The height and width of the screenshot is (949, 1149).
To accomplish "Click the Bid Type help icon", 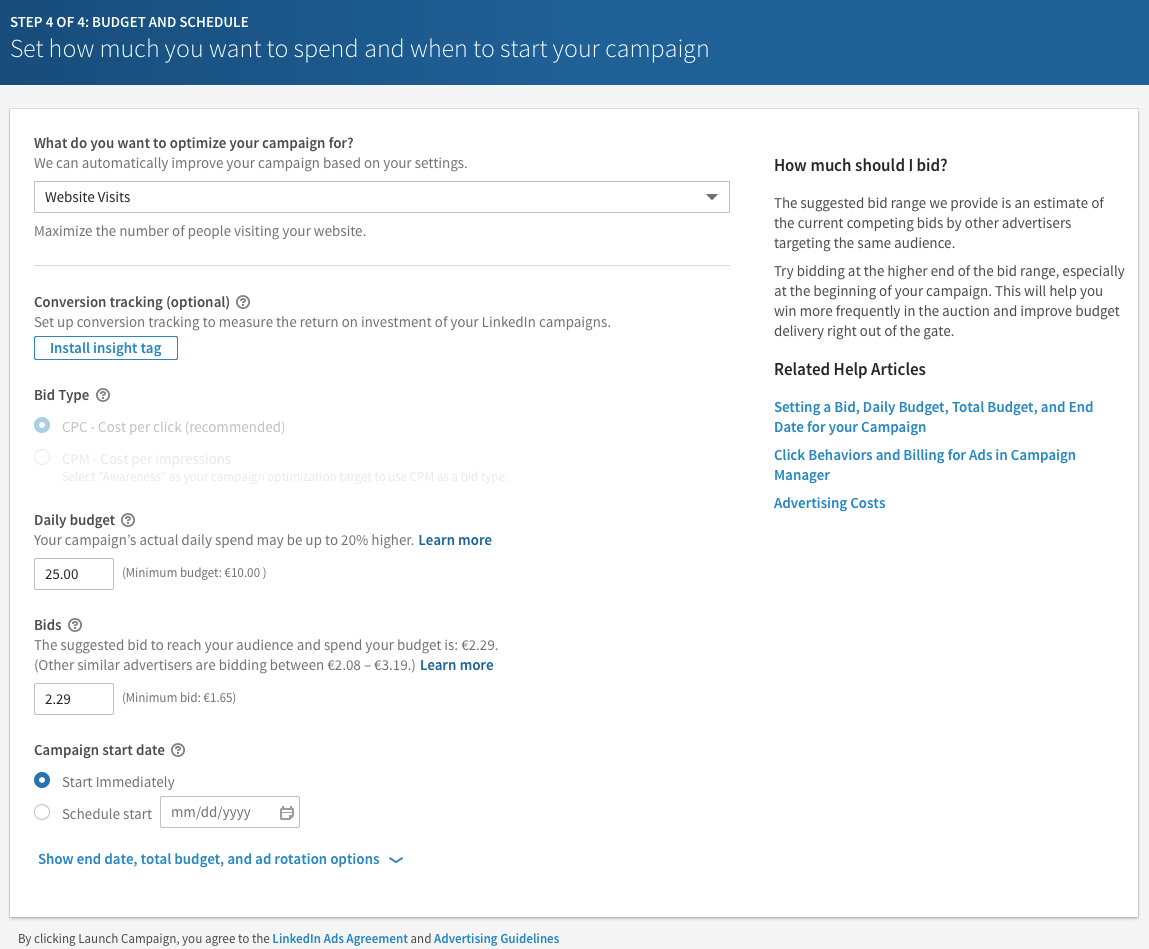I will click(103, 395).
